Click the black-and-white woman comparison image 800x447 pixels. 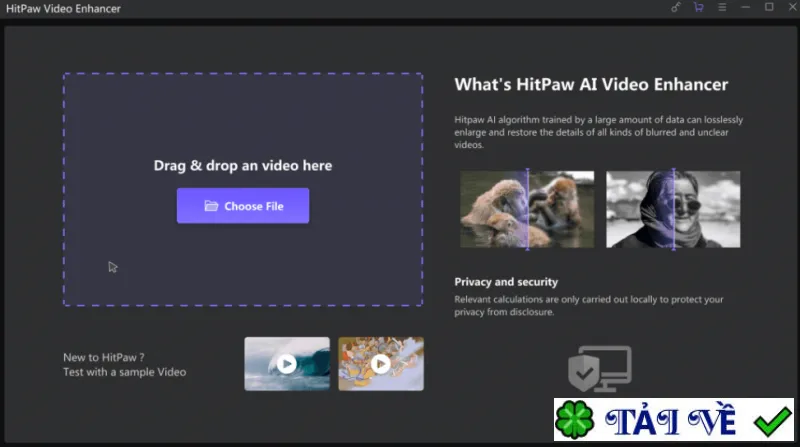(x=673, y=209)
